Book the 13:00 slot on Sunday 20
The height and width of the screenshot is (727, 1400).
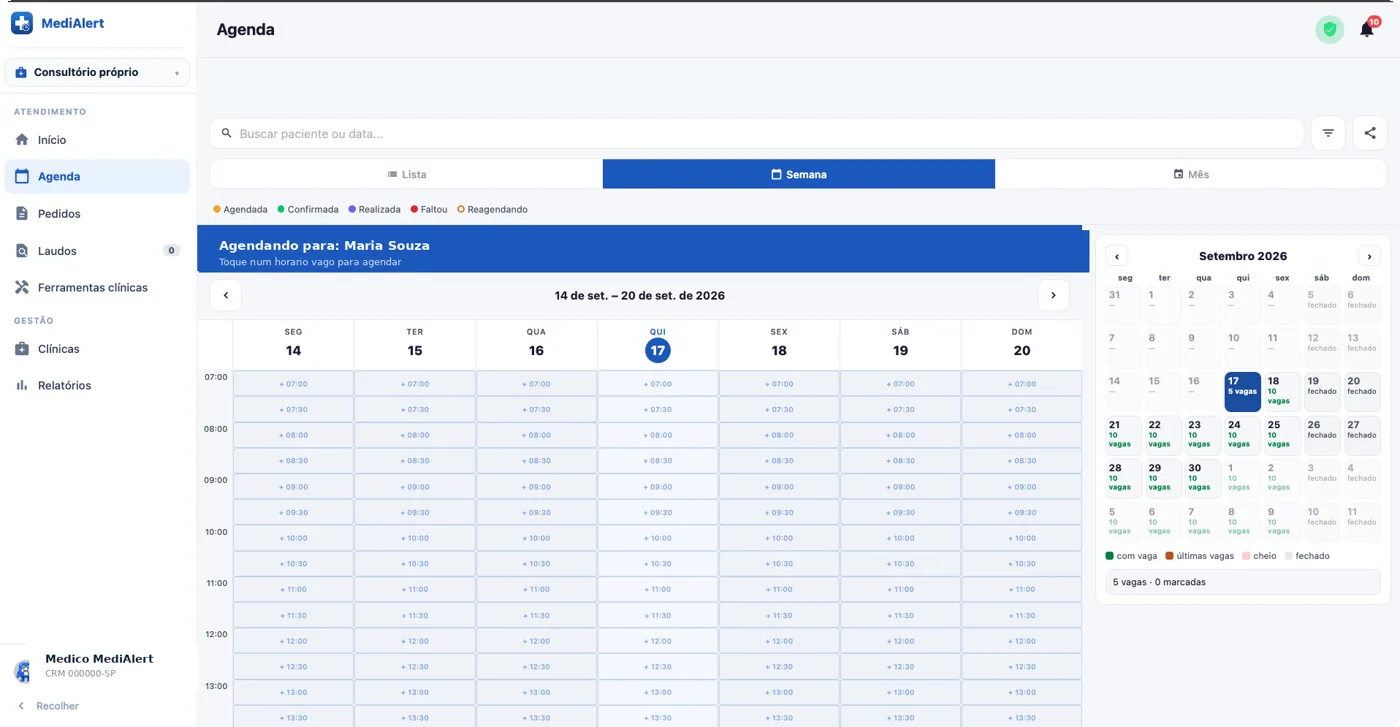click(1022, 693)
